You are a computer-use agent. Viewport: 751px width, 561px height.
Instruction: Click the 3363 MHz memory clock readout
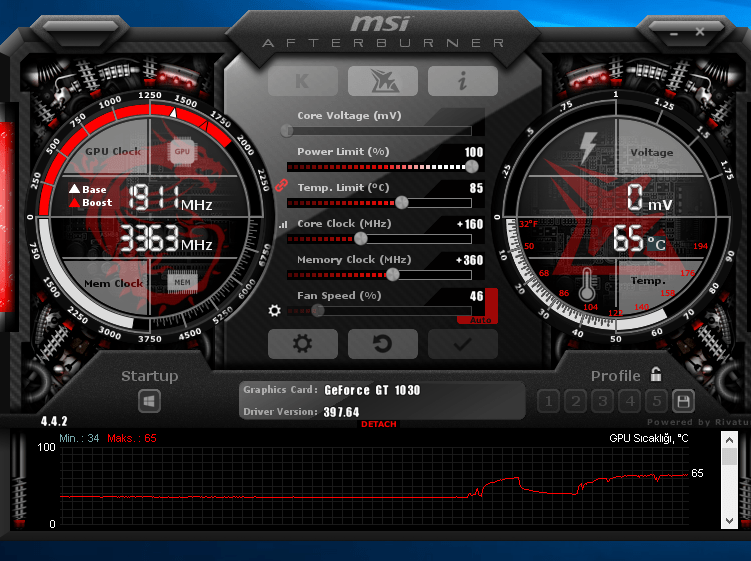click(x=166, y=238)
